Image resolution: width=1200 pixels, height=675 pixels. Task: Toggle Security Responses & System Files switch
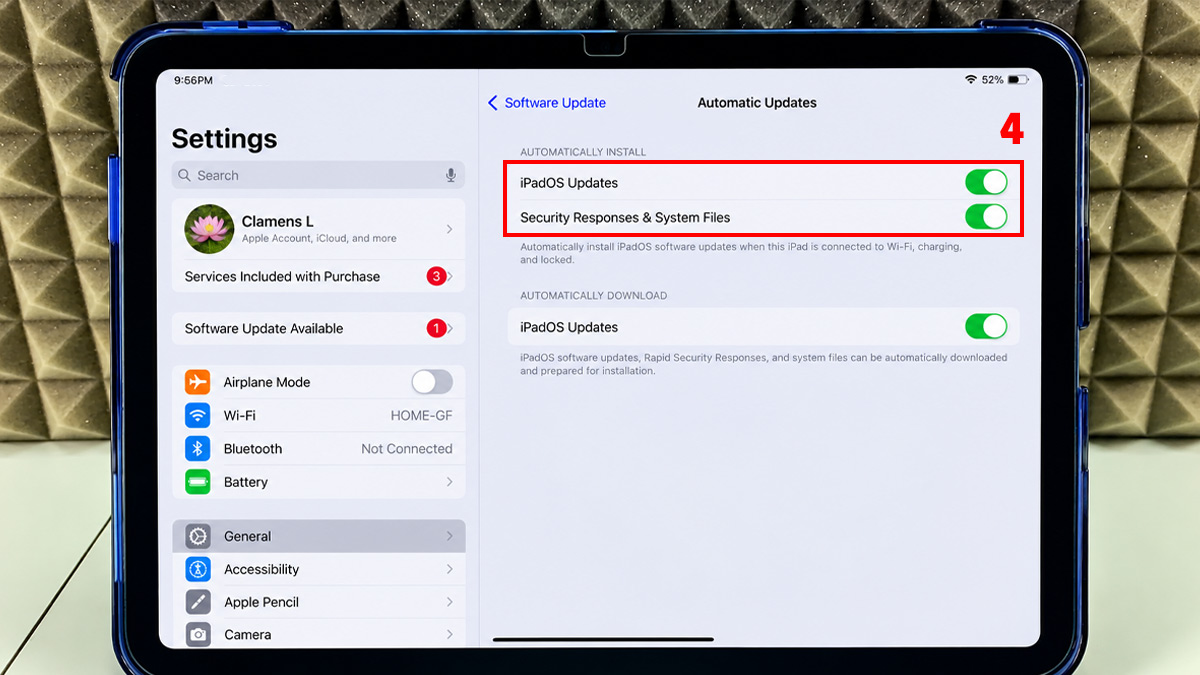[986, 217]
